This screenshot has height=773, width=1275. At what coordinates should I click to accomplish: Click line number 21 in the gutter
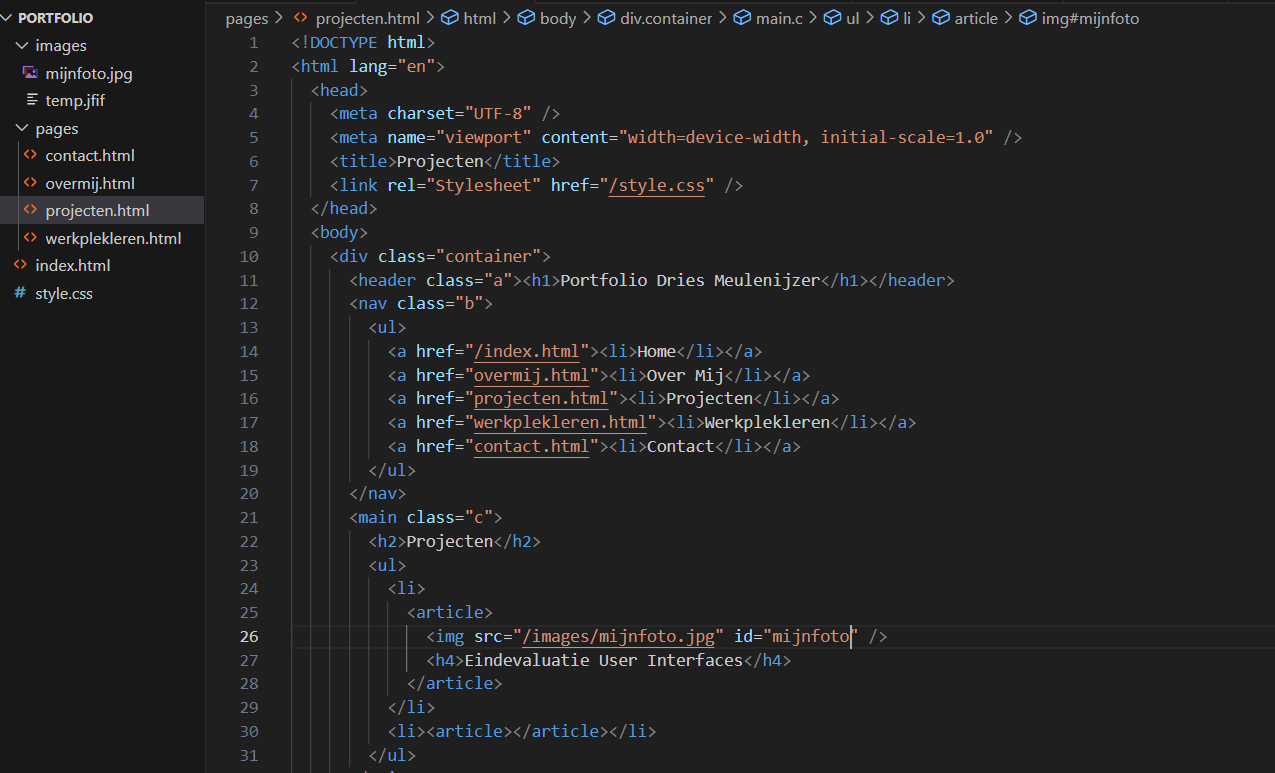click(x=248, y=517)
